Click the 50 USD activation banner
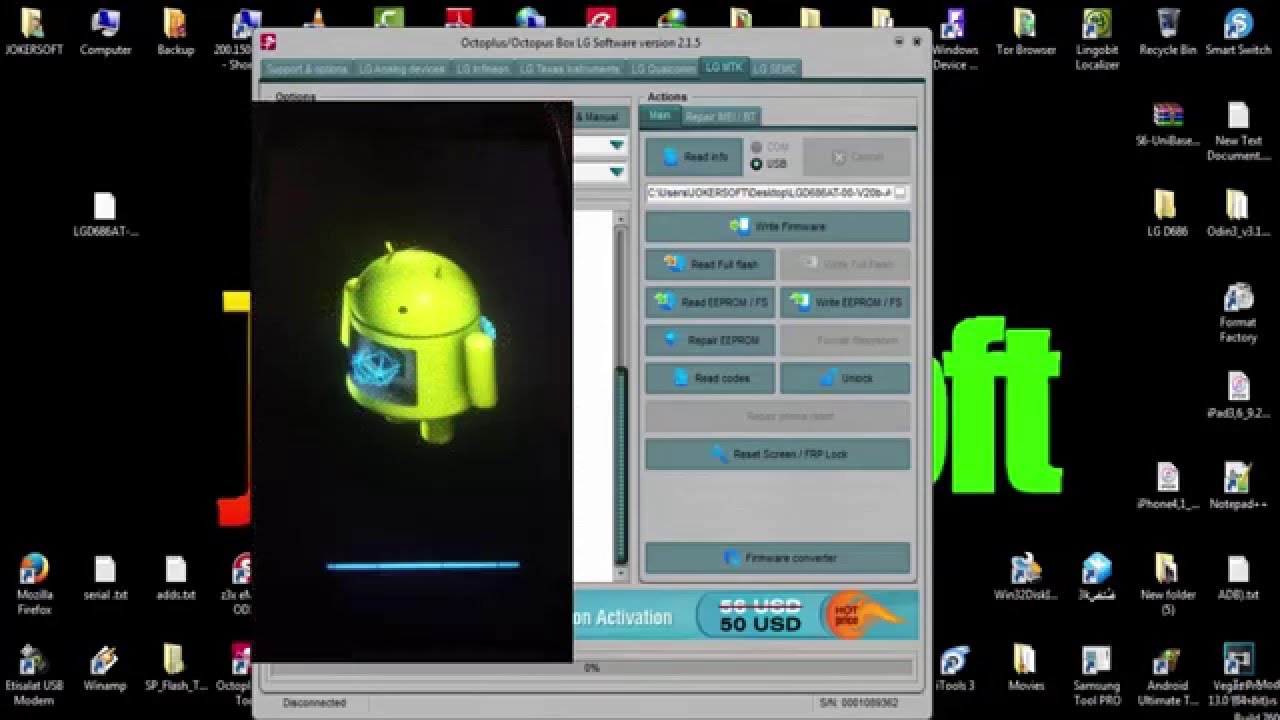Viewport: 1280px width, 720px height. tap(745, 615)
